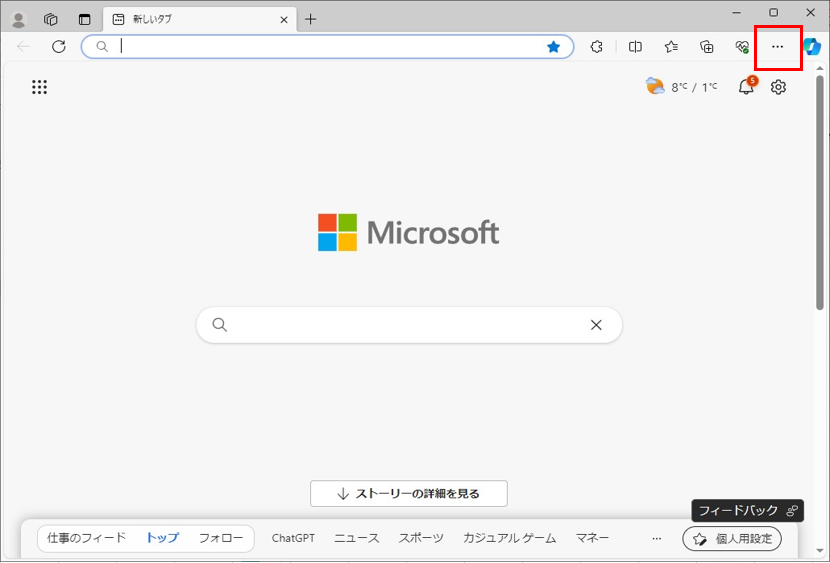Open the notifications bell

(747, 86)
